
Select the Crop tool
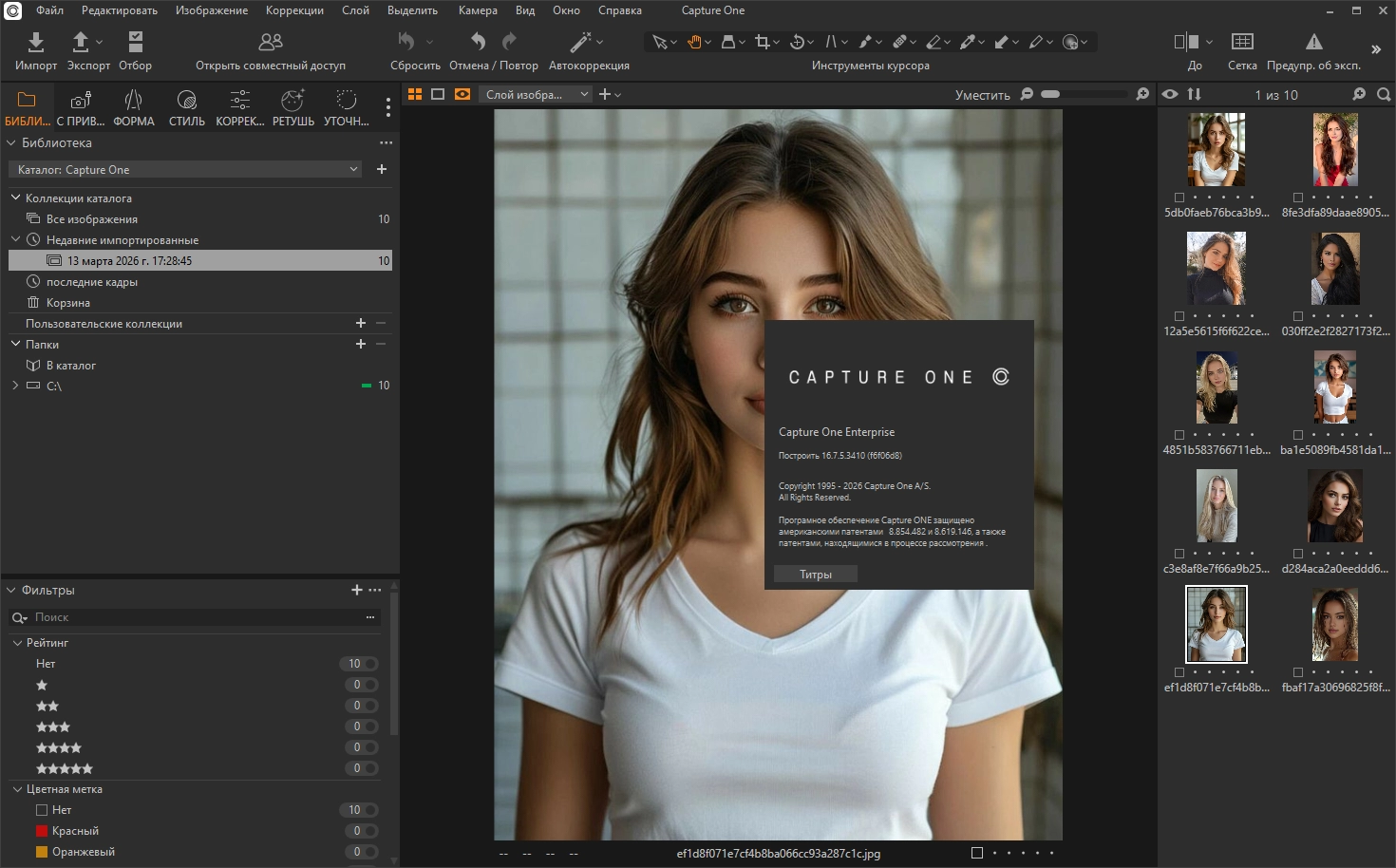click(x=762, y=42)
